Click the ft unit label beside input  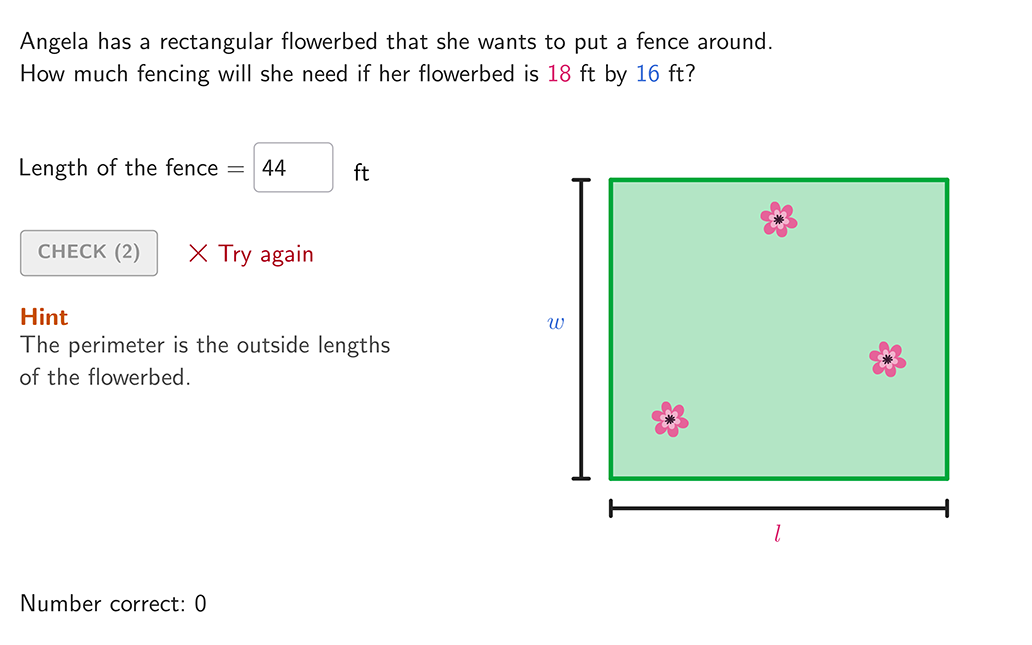[361, 172]
